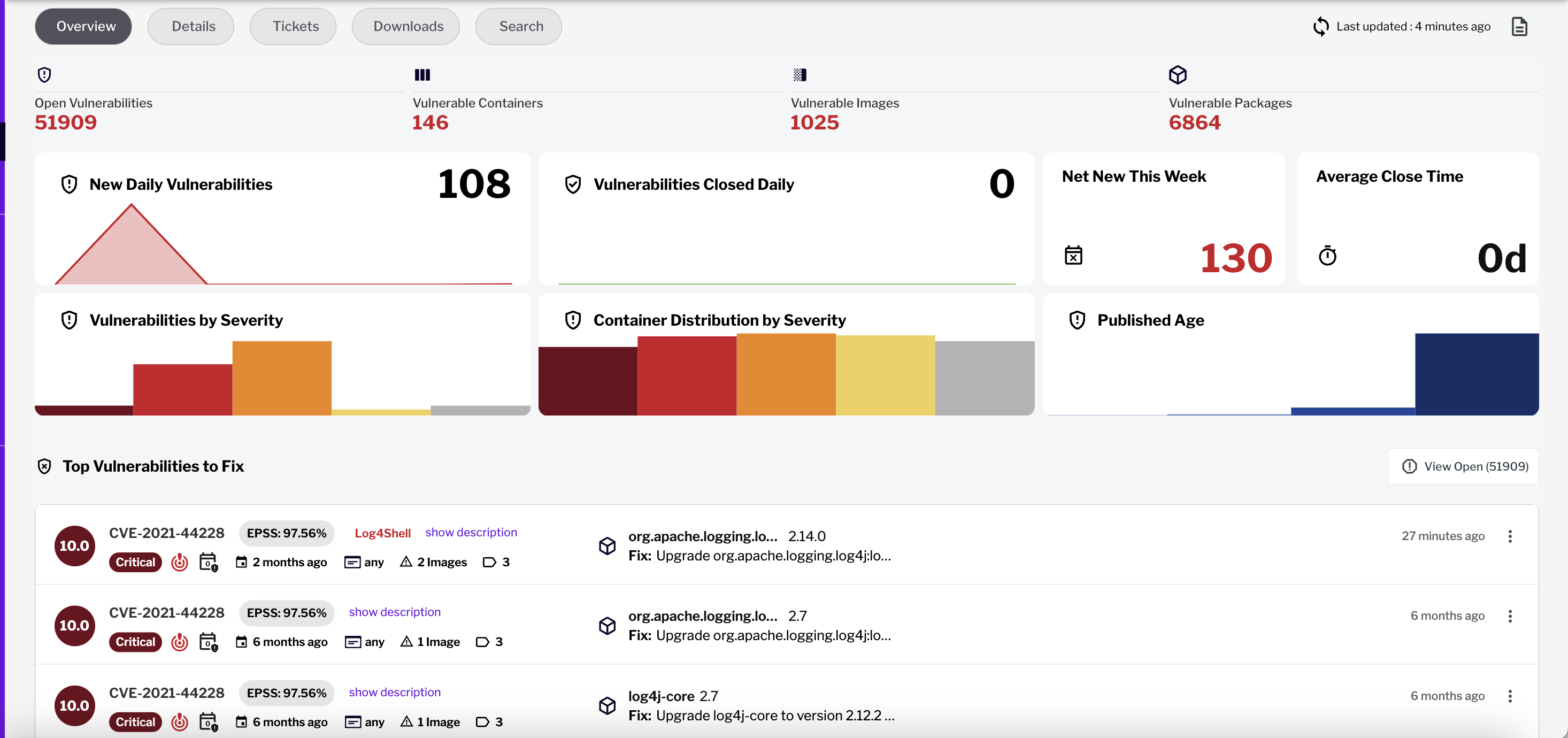Click the Net New This Week value 130
The image size is (1568, 738).
coord(1236,258)
